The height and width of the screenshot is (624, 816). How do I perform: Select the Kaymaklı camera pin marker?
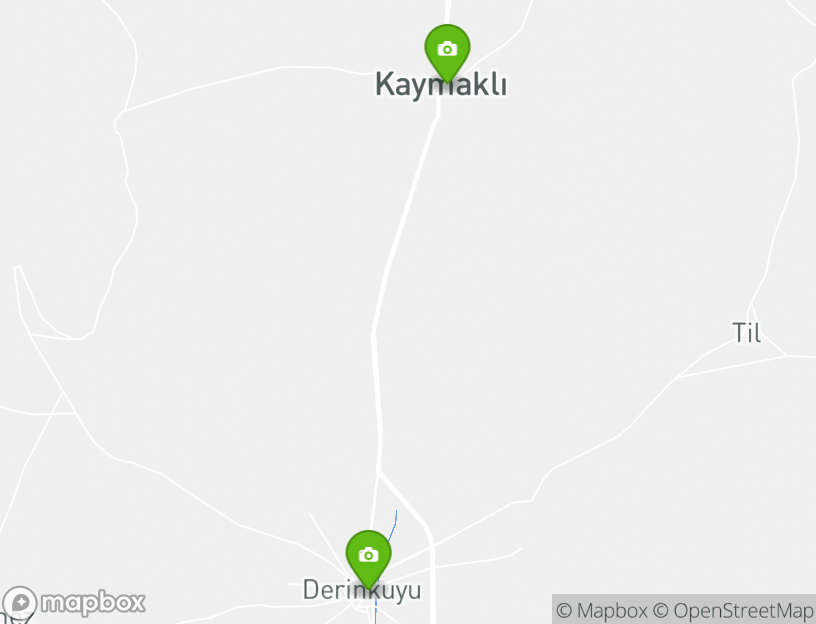click(447, 53)
